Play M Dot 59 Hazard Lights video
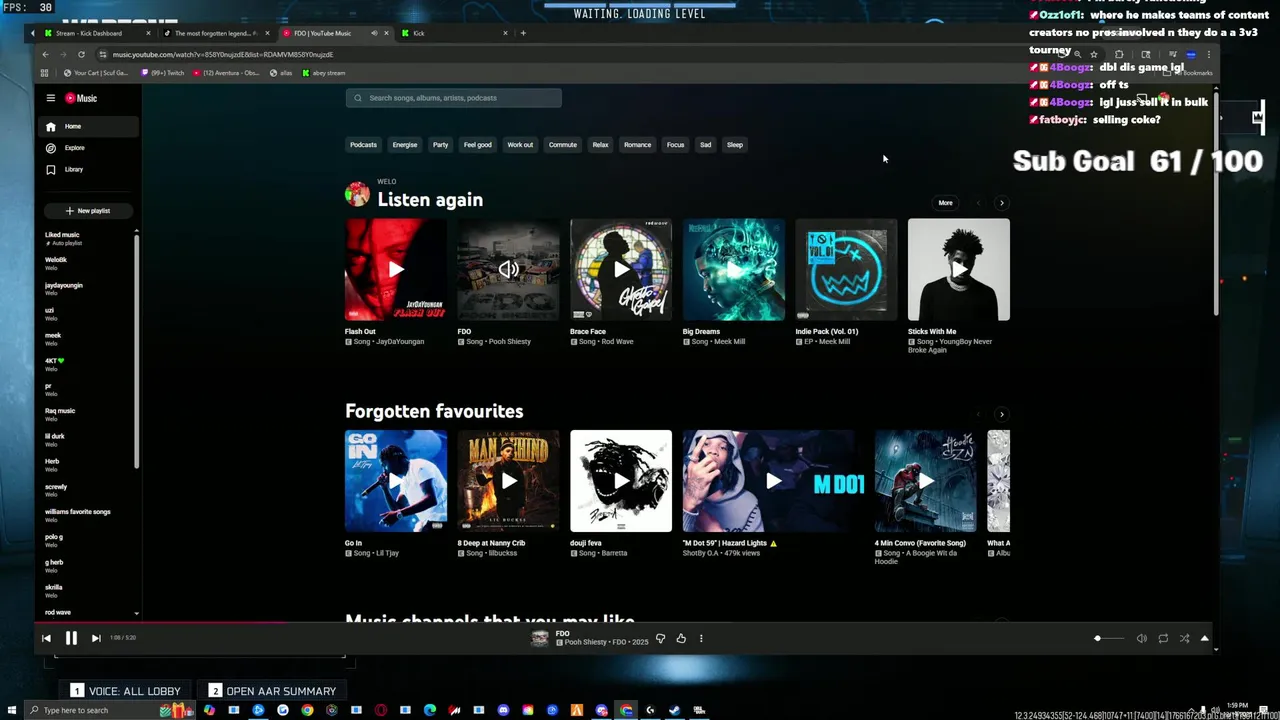 click(773, 481)
